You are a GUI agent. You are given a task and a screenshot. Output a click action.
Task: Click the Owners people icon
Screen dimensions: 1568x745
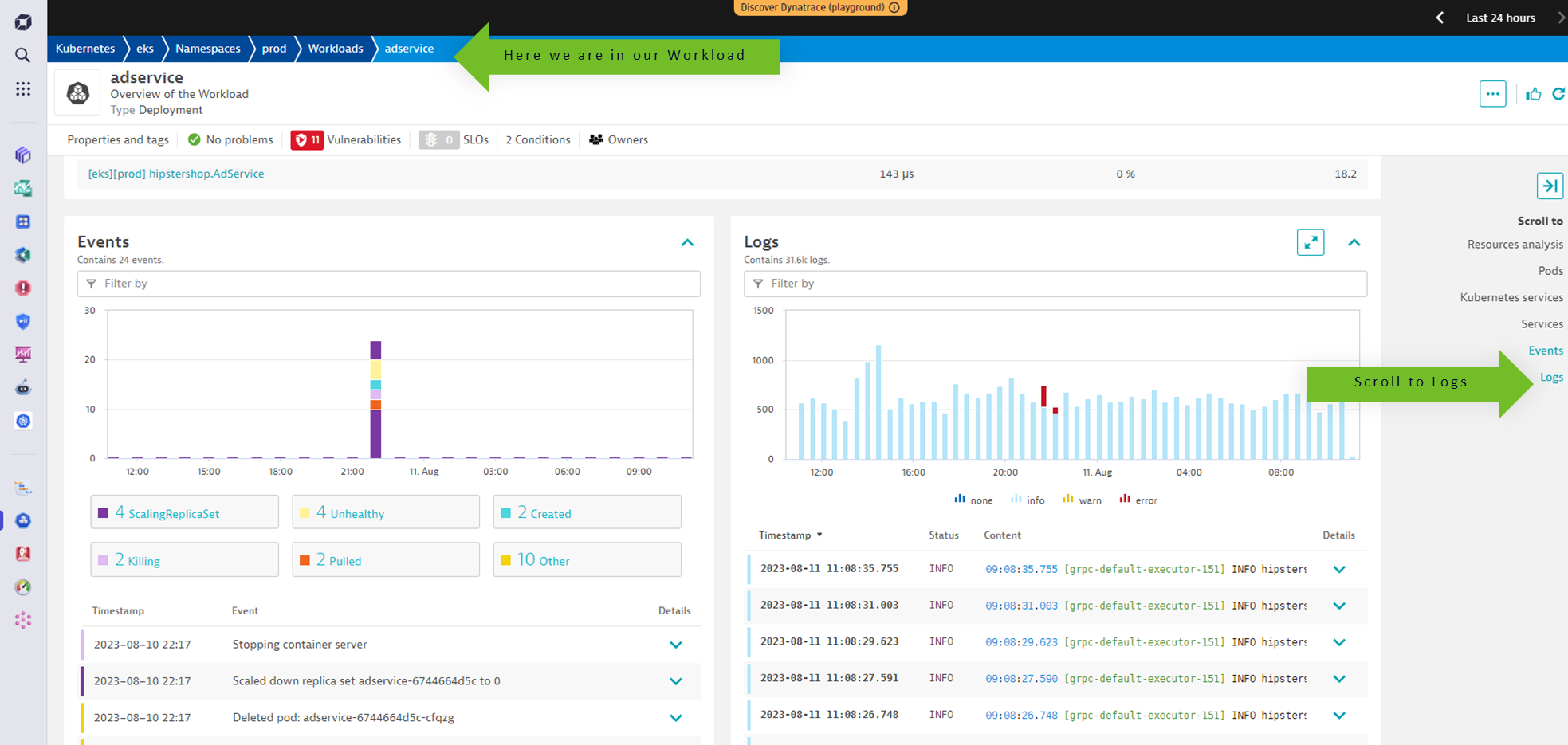click(595, 139)
